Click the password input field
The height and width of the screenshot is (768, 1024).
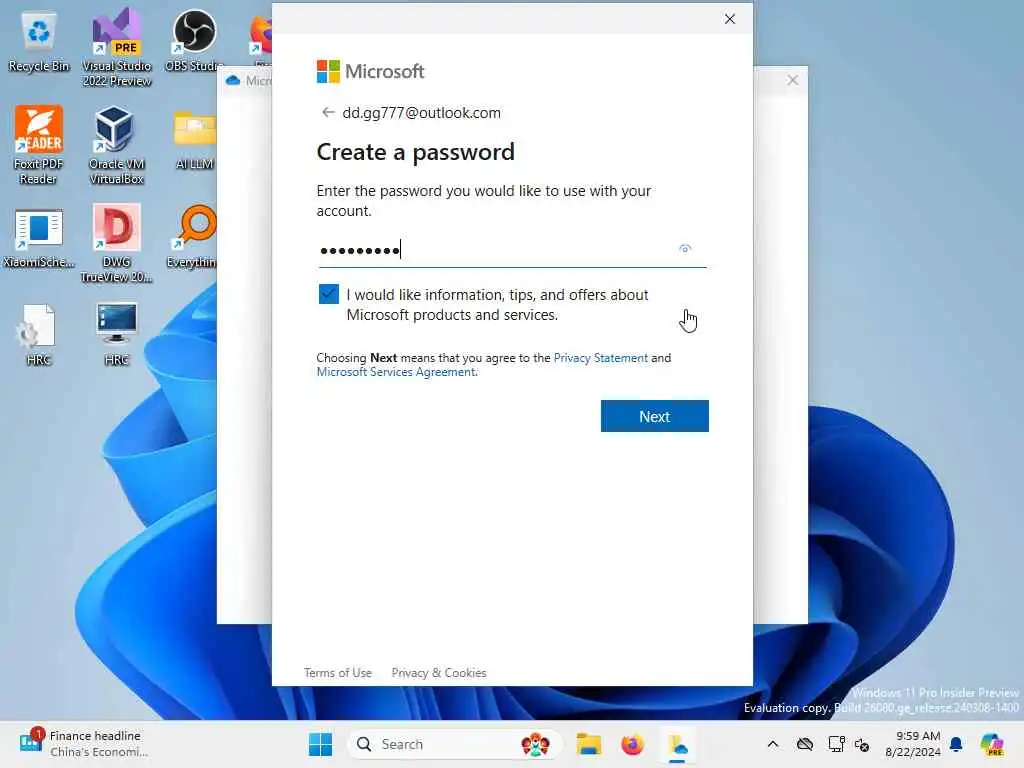pos(512,249)
